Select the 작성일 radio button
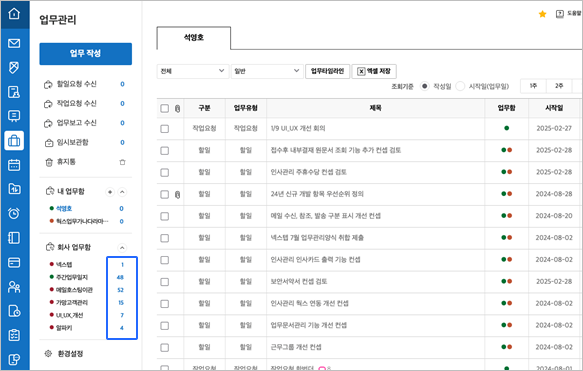This screenshot has height=371, width=583. click(424, 86)
